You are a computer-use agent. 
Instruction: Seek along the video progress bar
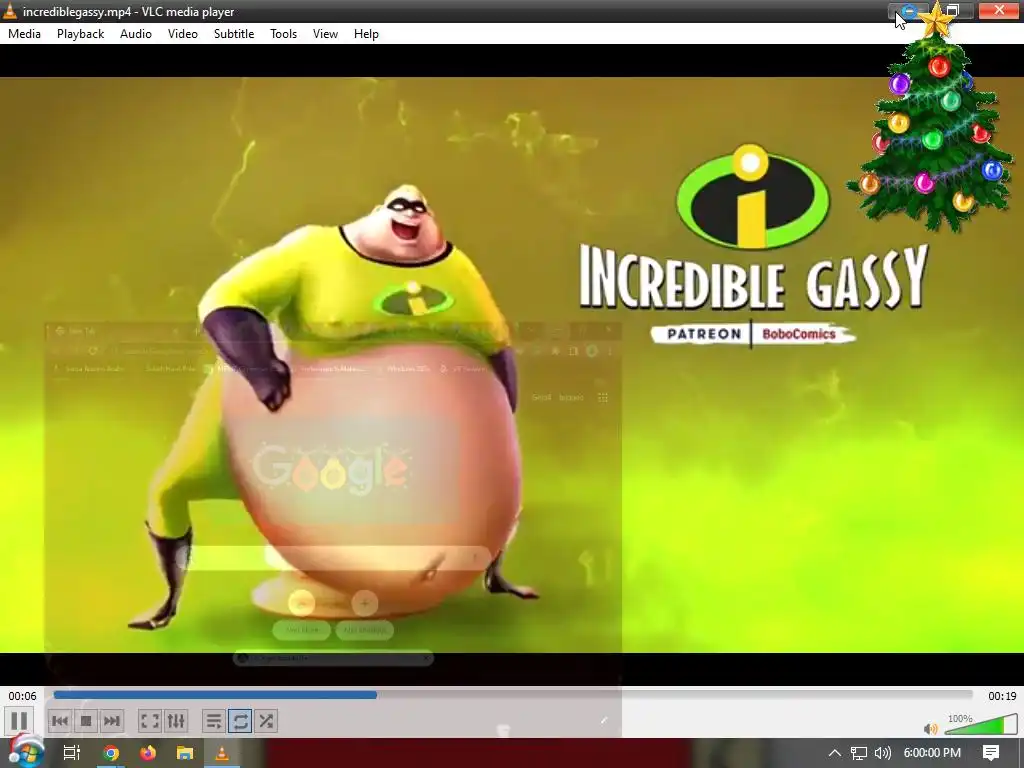pyautogui.click(x=513, y=696)
